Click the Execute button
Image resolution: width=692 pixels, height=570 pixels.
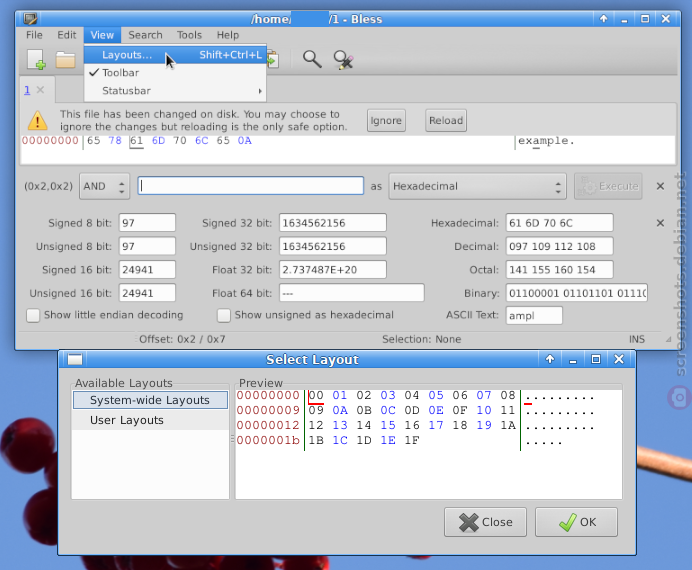click(x=608, y=186)
